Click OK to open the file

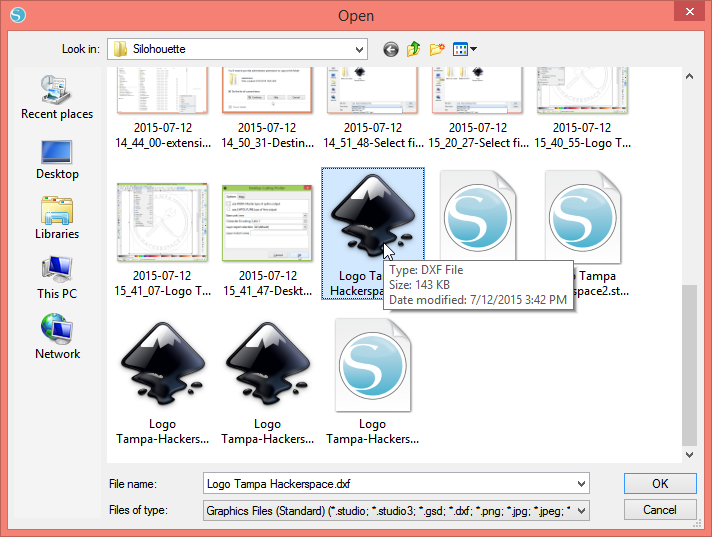pyautogui.click(x=660, y=483)
